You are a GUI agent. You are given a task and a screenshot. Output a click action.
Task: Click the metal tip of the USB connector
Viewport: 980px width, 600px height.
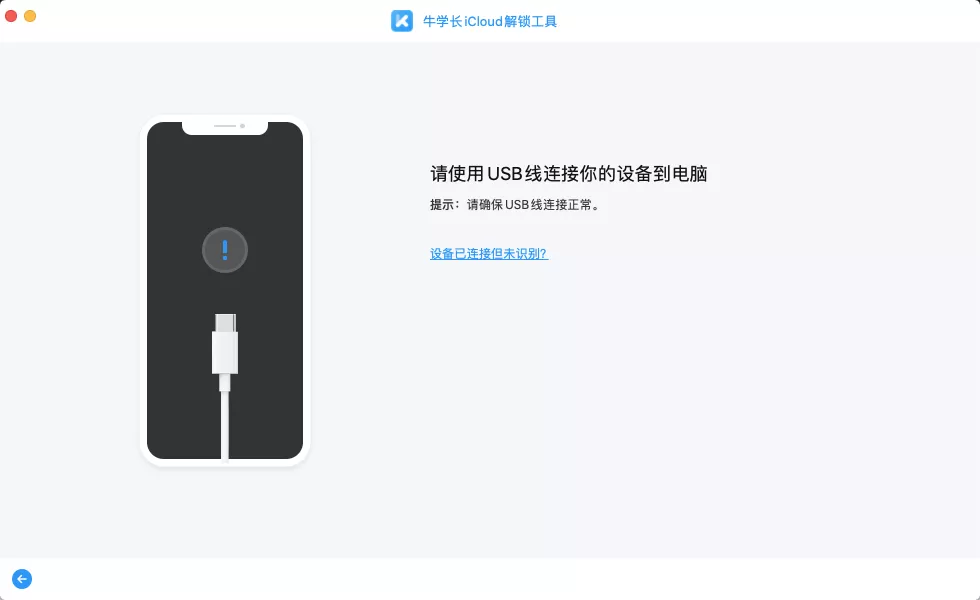[x=225, y=322]
